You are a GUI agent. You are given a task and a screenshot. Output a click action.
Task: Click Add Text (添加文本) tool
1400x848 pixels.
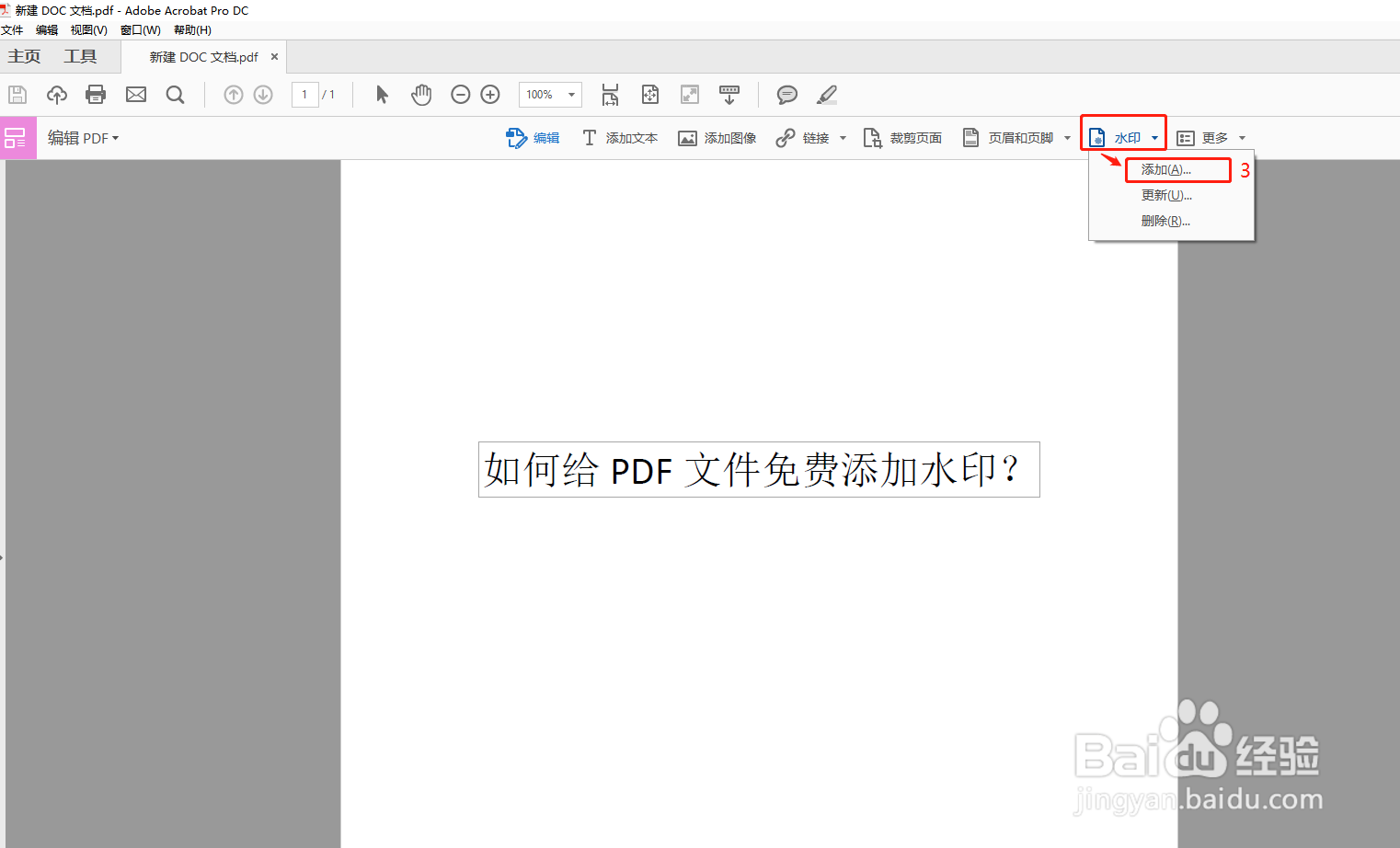pyautogui.click(x=620, y=138)
